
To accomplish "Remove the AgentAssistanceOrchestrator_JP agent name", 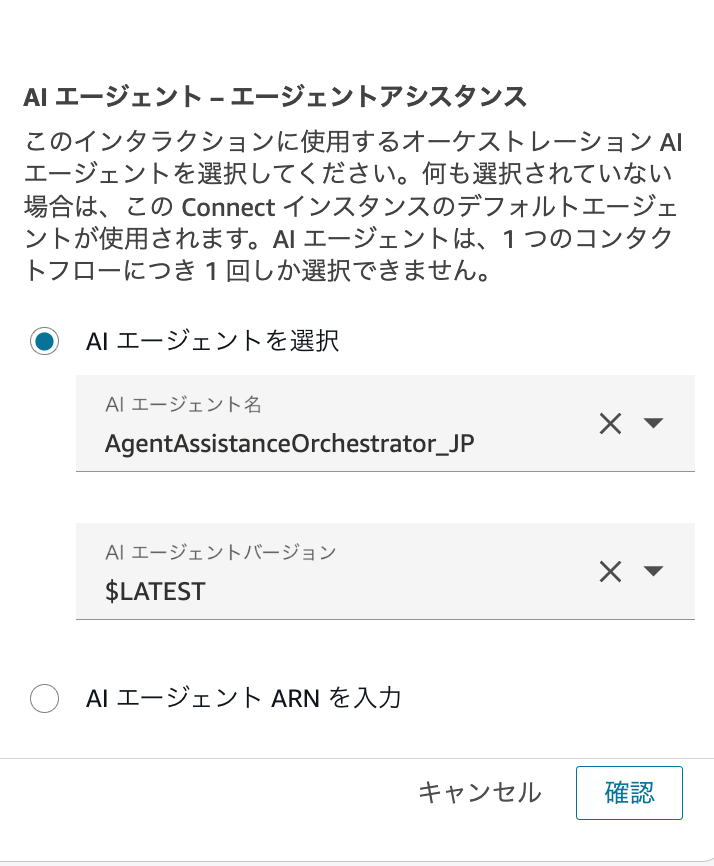I will (x=611, y=423).
